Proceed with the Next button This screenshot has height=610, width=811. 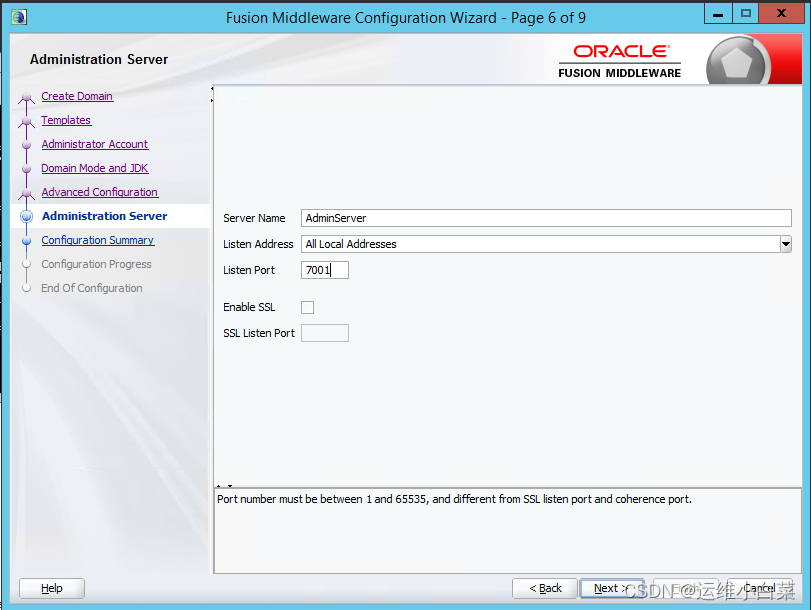[x=612, y=588]
